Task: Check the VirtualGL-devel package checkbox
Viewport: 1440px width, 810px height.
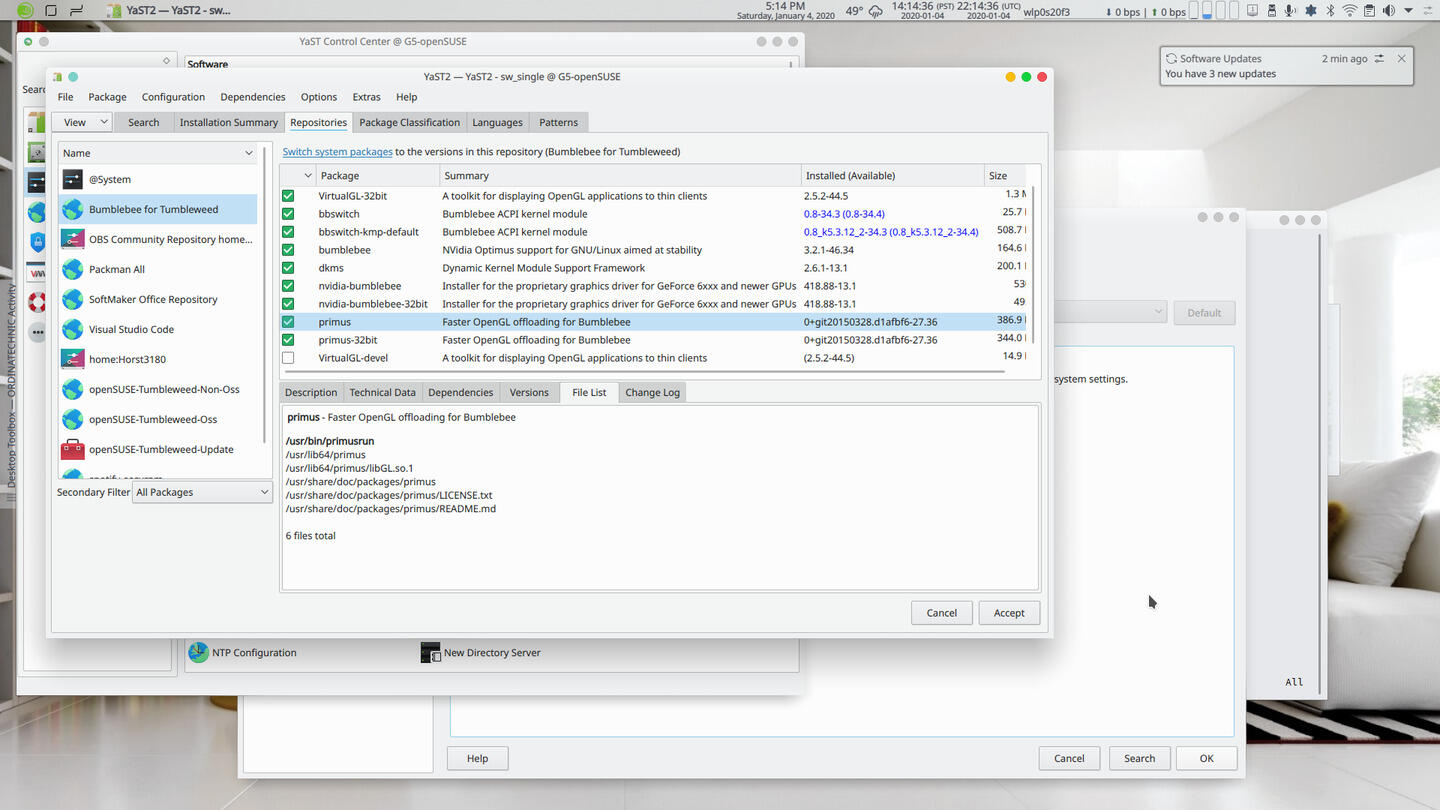Action: (x=288, y=358)
